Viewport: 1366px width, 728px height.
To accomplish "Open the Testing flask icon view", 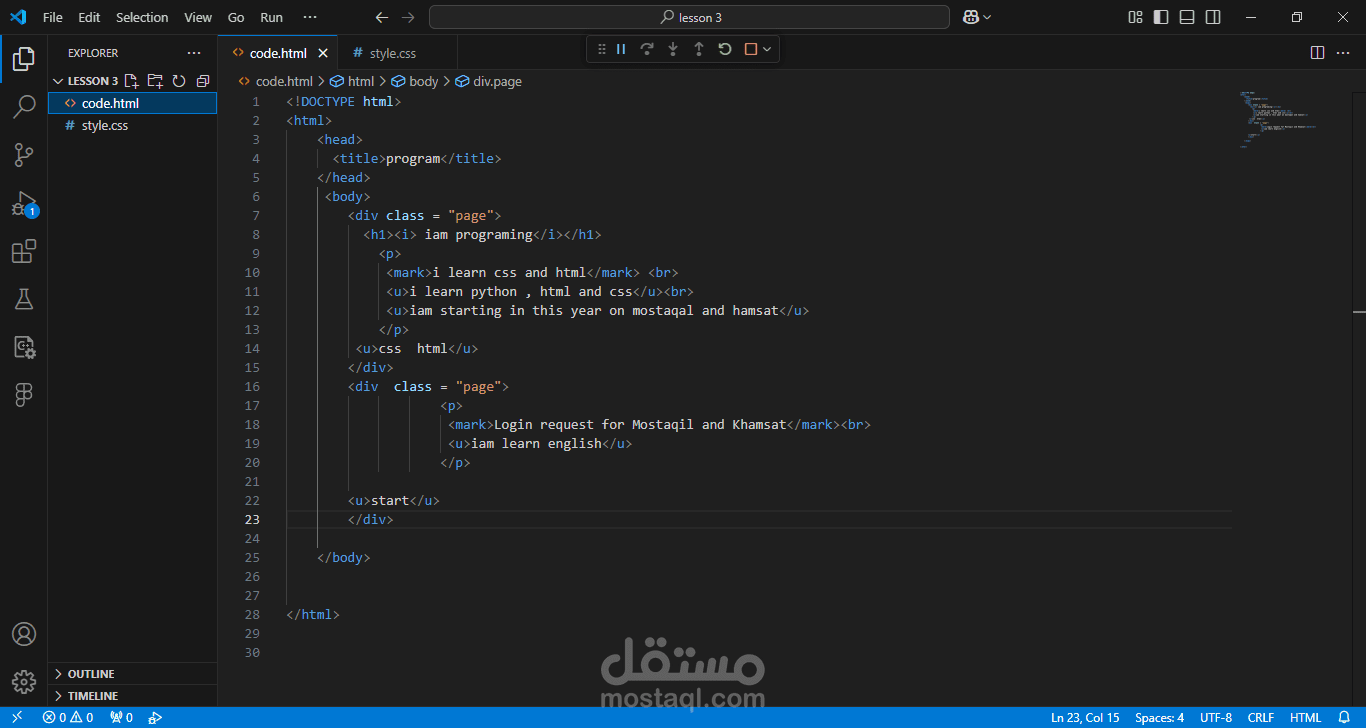I will pyautogui.click(x=24, y=299).
